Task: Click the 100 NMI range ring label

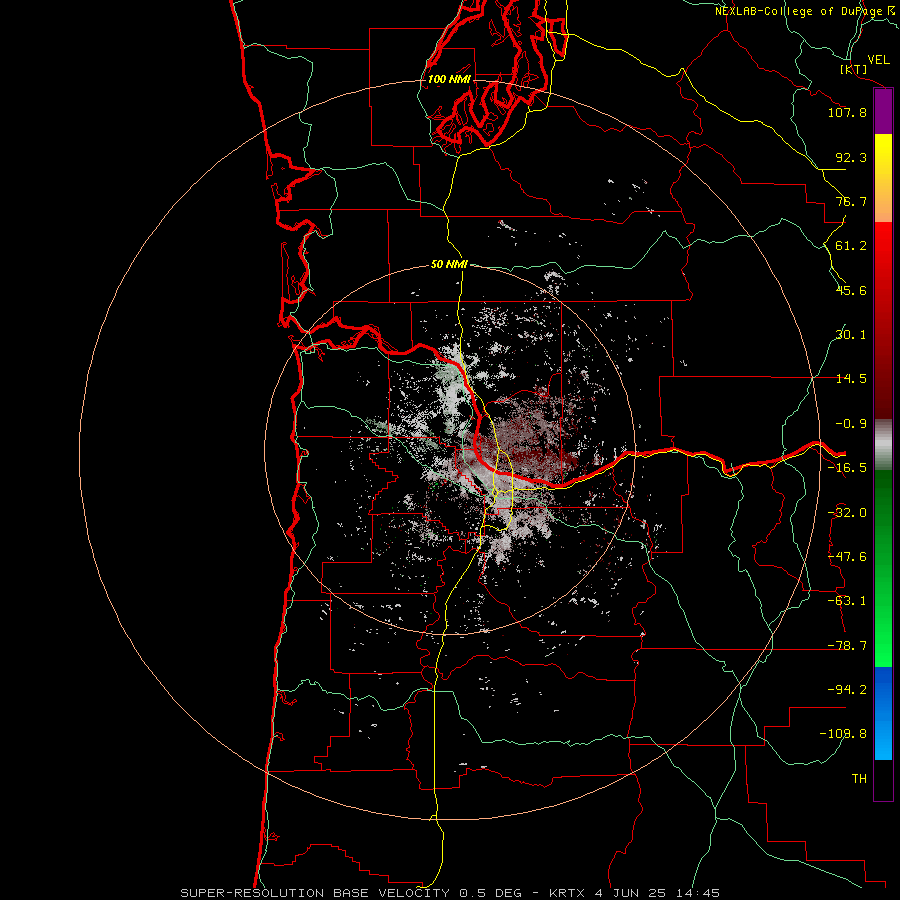Action: pos(449,79)
